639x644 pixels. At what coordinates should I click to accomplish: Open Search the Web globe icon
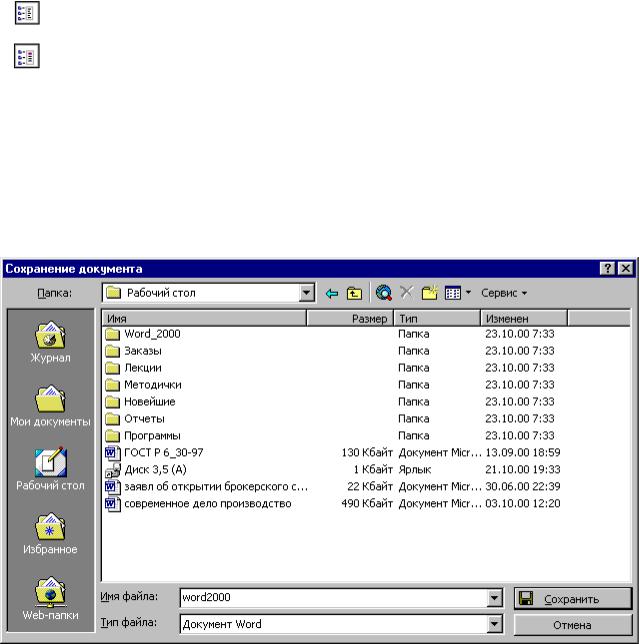coord(384,293)
